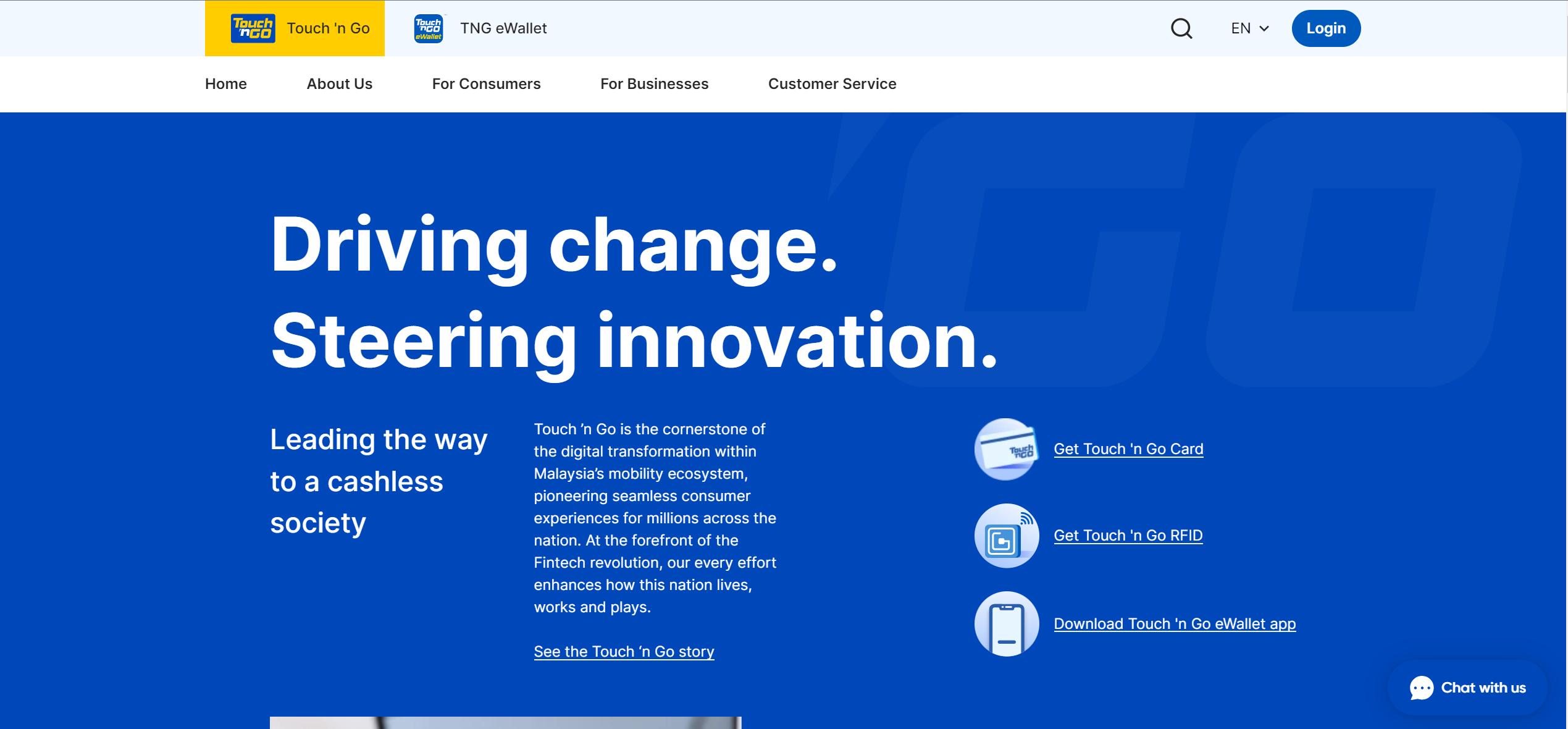Image resolution: width=1568 pixels, height=729 pixels.
Task: Open search with the magnifier icon
Action: coord(1181,28)
